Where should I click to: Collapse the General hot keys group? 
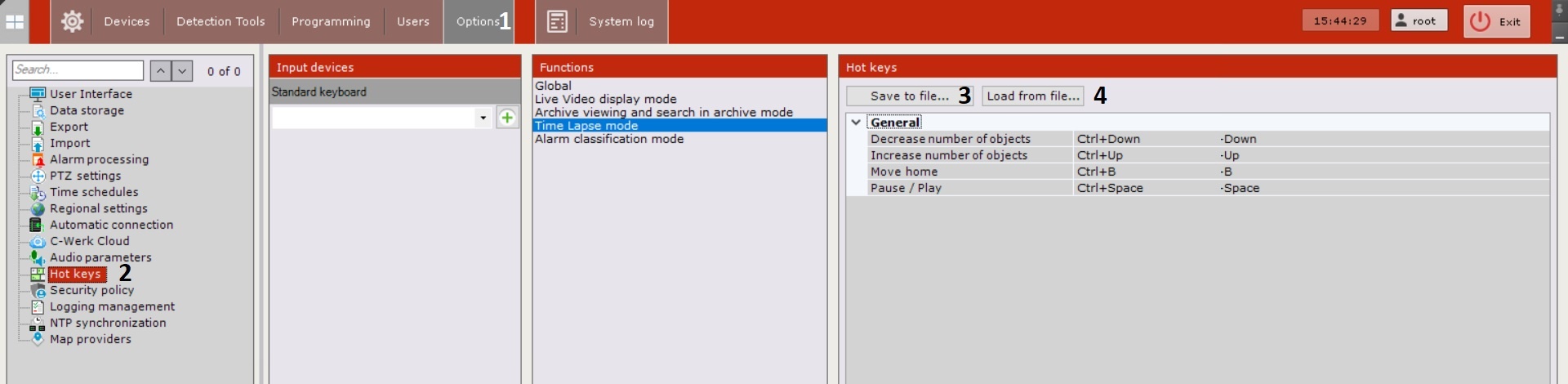856,123
